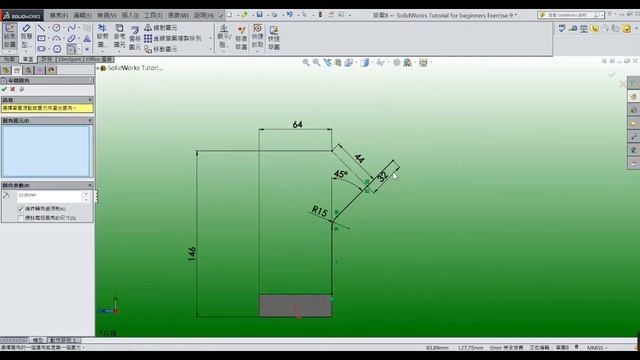Screen dimensions: 640x360
Task: Open the Circle tool dropdown arrow
Action: pos(64,28)
